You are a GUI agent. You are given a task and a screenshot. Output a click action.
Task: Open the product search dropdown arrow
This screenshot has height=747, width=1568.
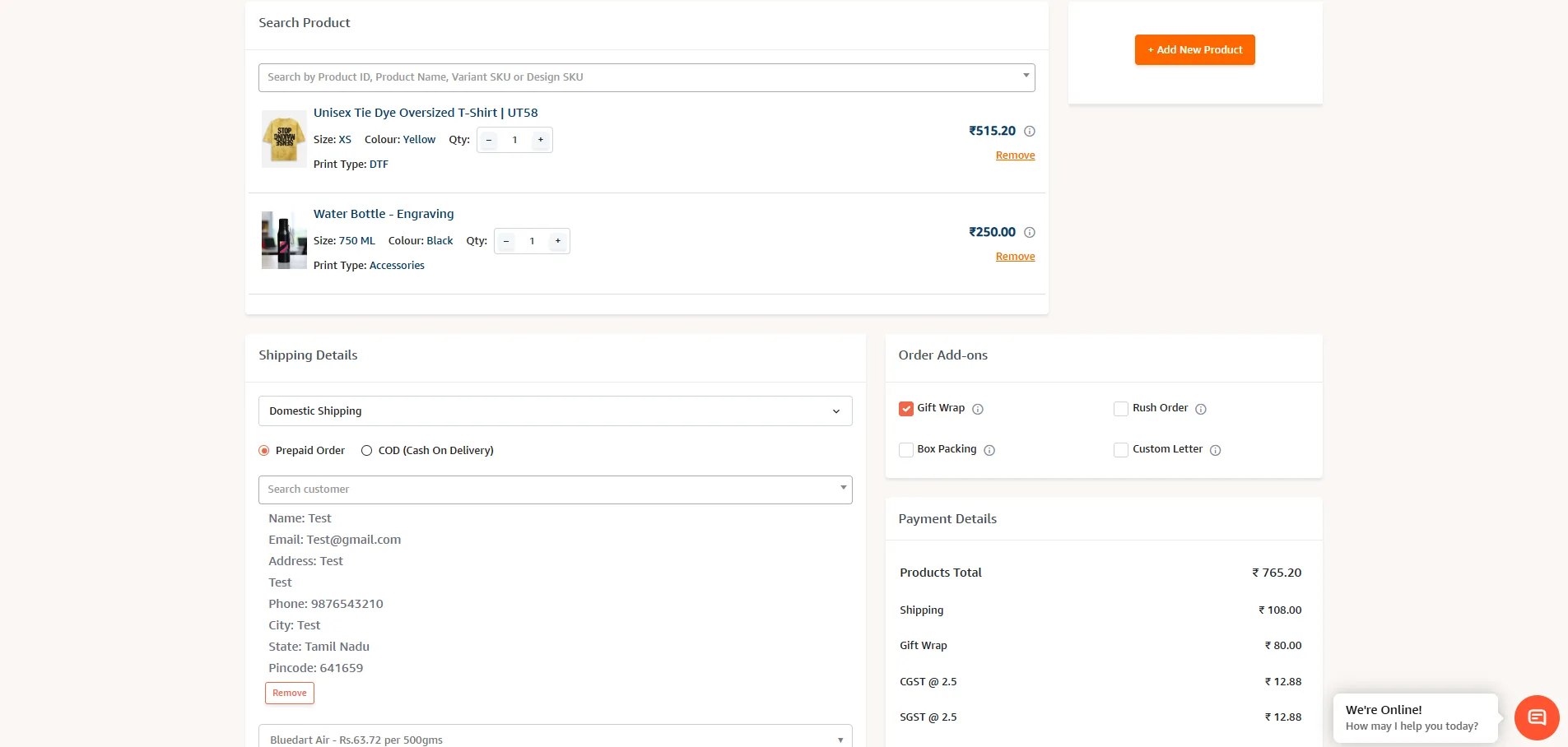pos(1026,76)
